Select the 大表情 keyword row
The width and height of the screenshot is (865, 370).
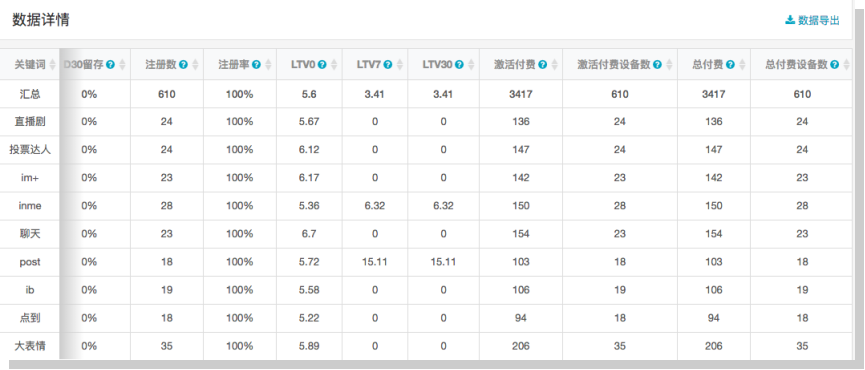tap(30, 346)
